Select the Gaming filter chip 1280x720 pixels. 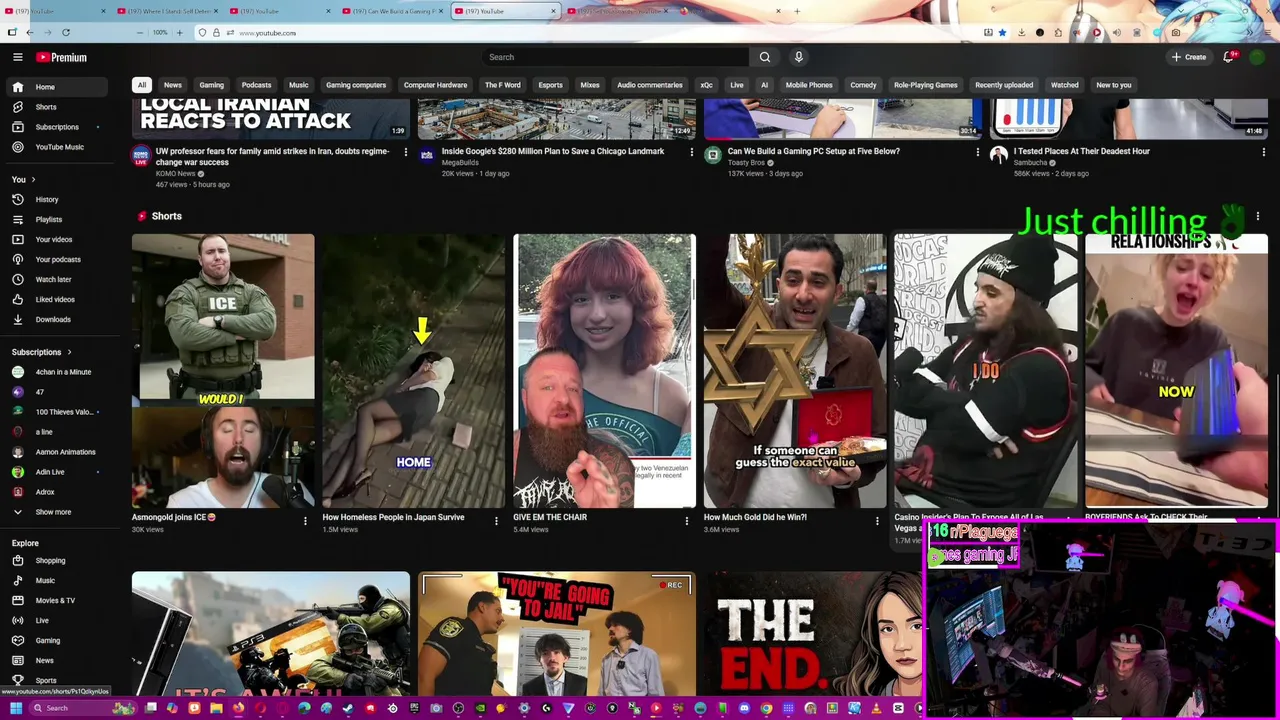point(211,85)
